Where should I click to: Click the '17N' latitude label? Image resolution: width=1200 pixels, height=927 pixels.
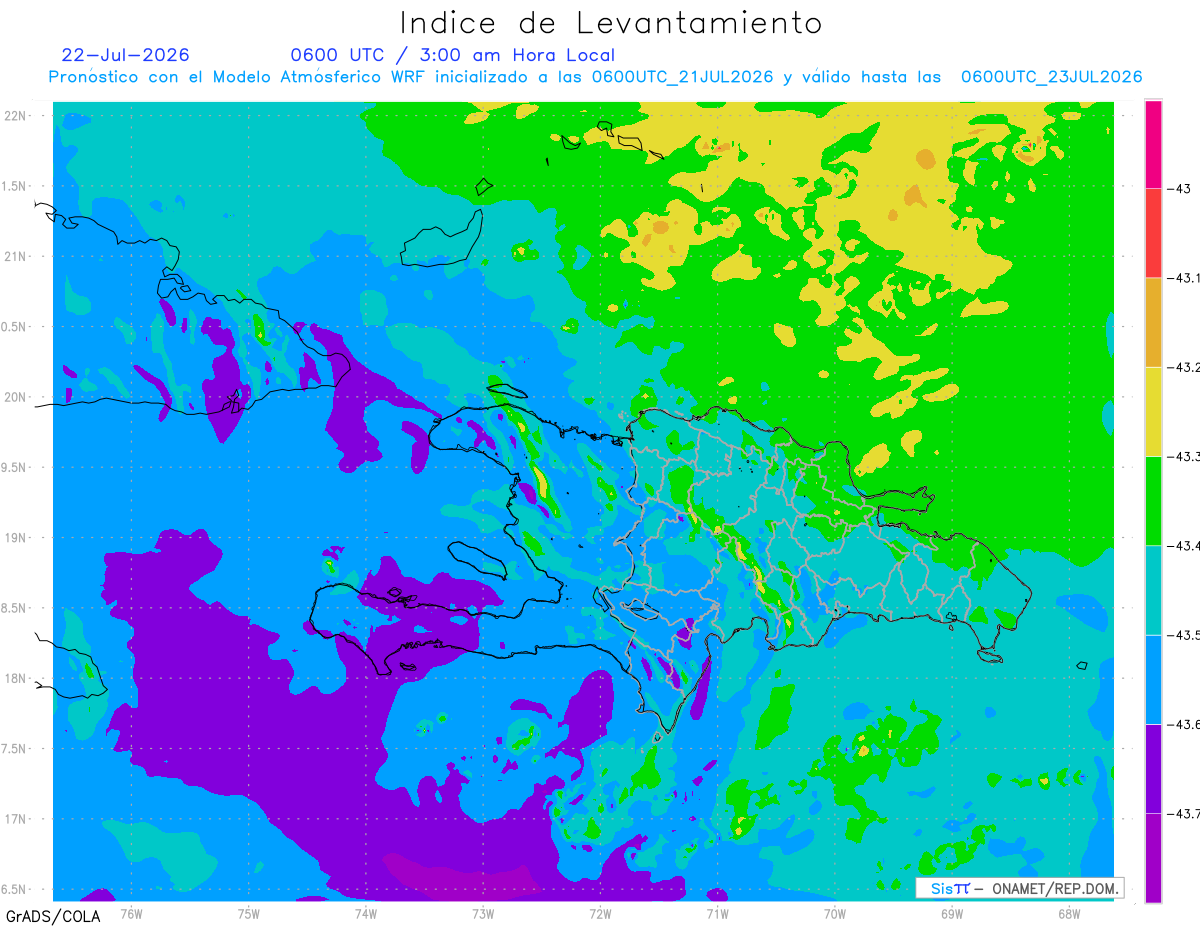(15, 819)
